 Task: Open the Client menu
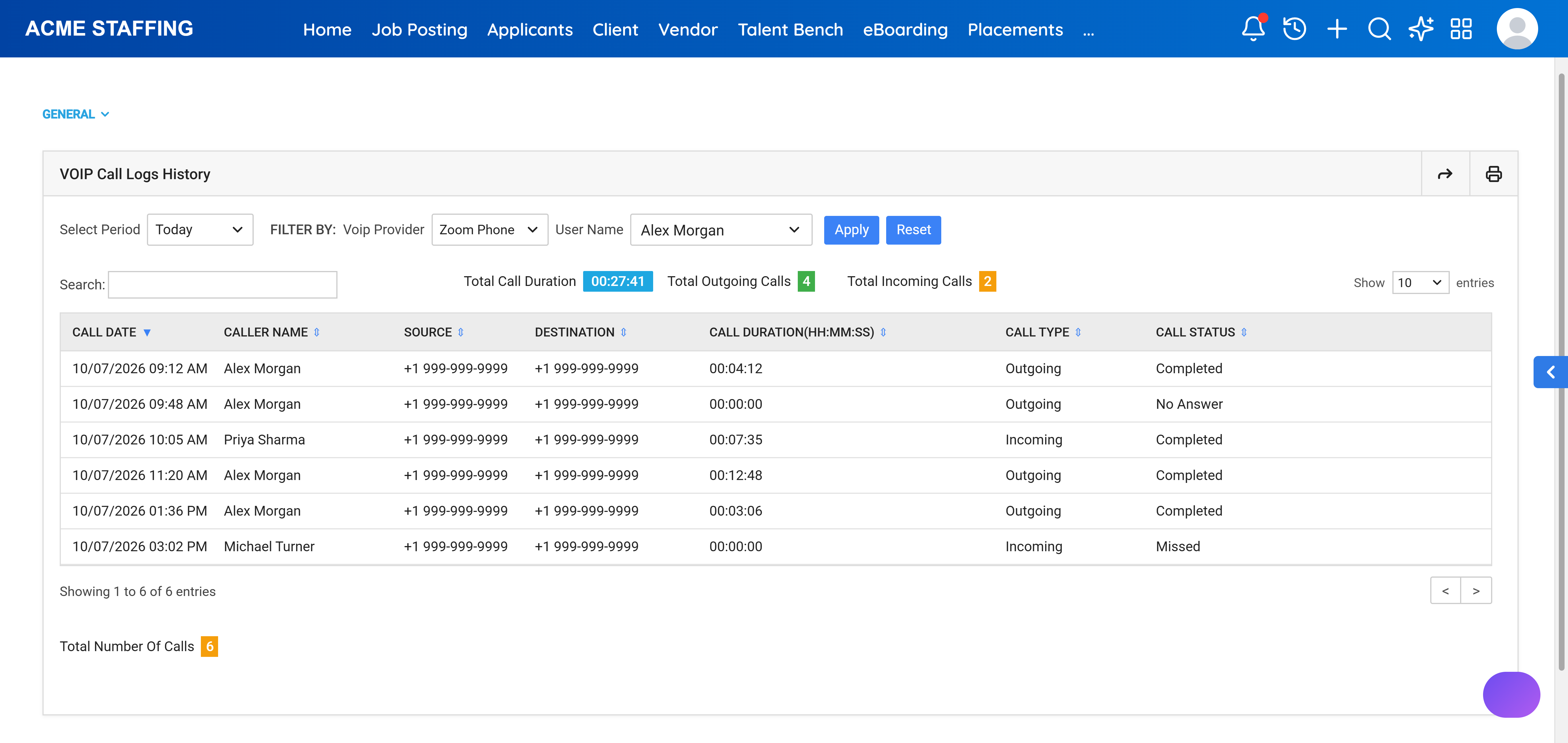coord(615,29)
